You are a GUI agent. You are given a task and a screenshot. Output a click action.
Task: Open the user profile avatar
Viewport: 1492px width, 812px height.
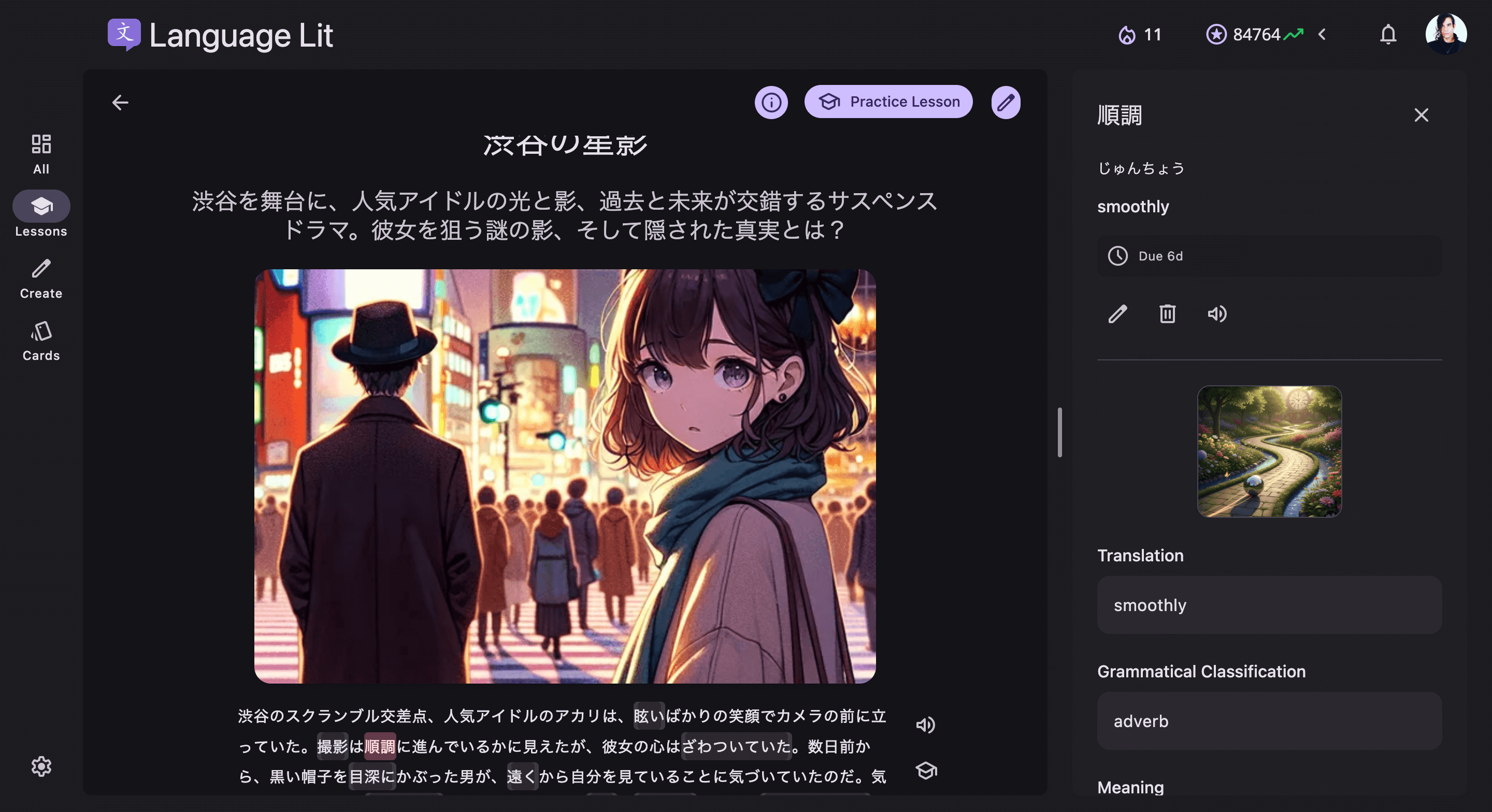(1446, 34)
